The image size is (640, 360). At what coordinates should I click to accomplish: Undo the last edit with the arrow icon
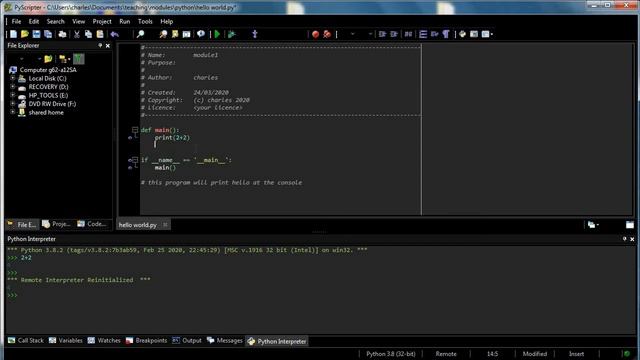(x=114, y=34)
